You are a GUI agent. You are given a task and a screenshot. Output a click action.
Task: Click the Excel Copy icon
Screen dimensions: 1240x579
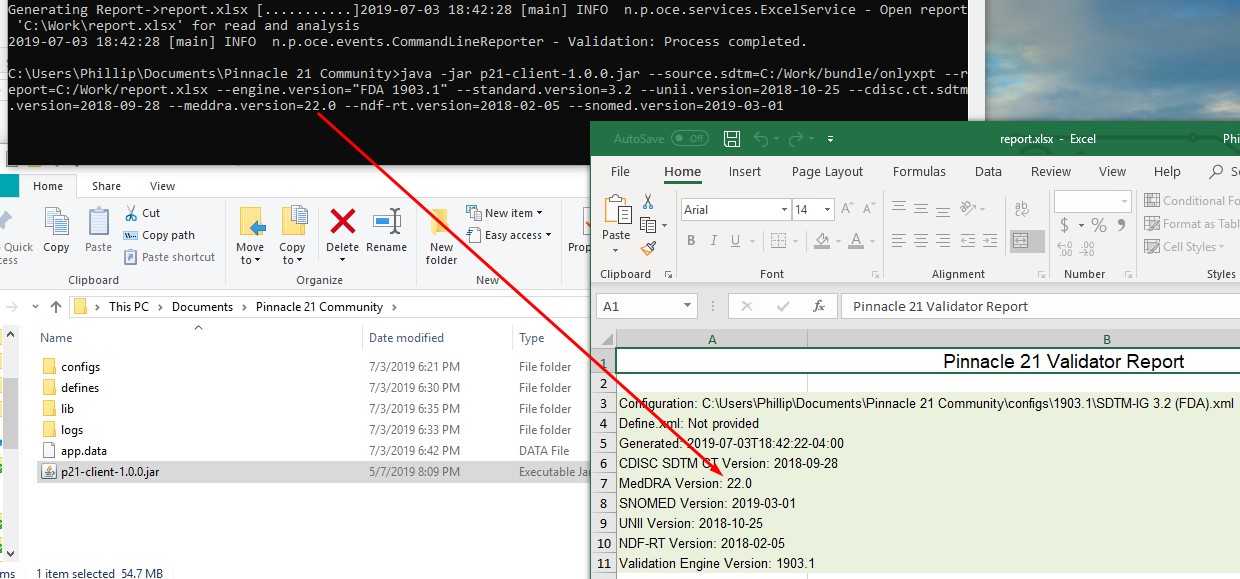(646, 224)
